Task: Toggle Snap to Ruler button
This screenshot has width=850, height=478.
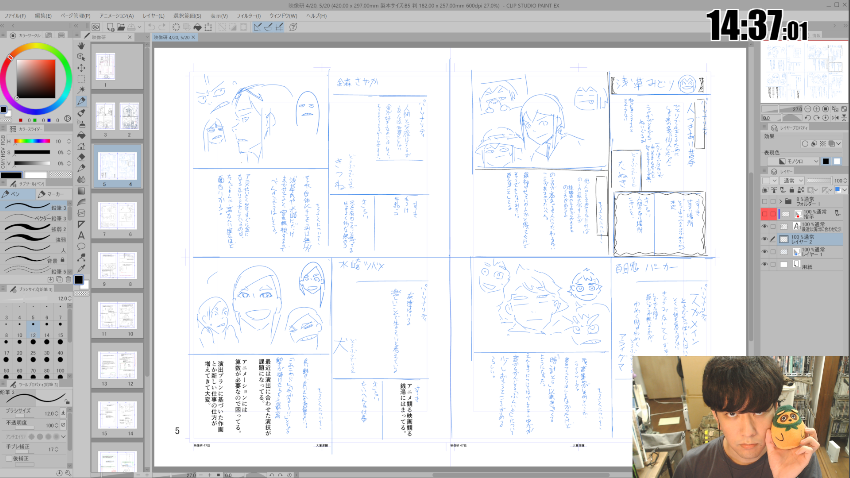Action: [x=257, y=27]
